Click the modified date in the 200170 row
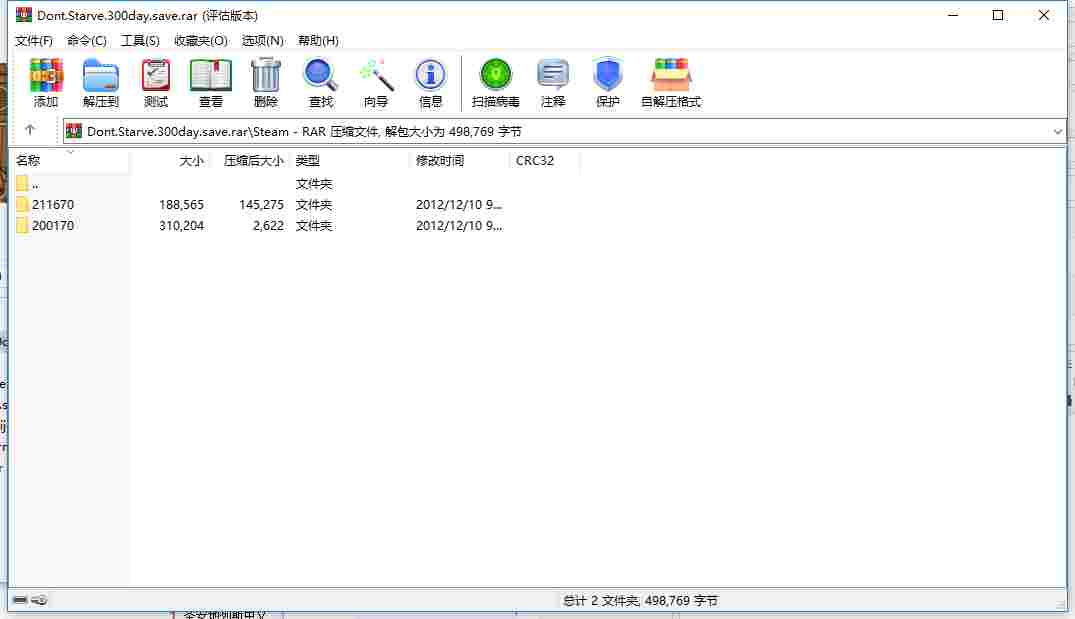 459,226
